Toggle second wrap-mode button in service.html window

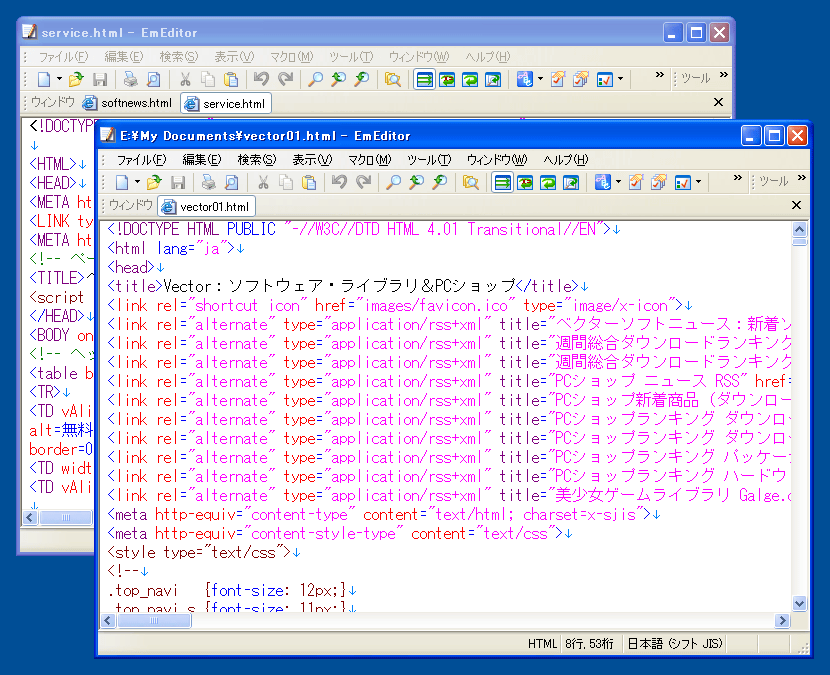click(447, 79)
